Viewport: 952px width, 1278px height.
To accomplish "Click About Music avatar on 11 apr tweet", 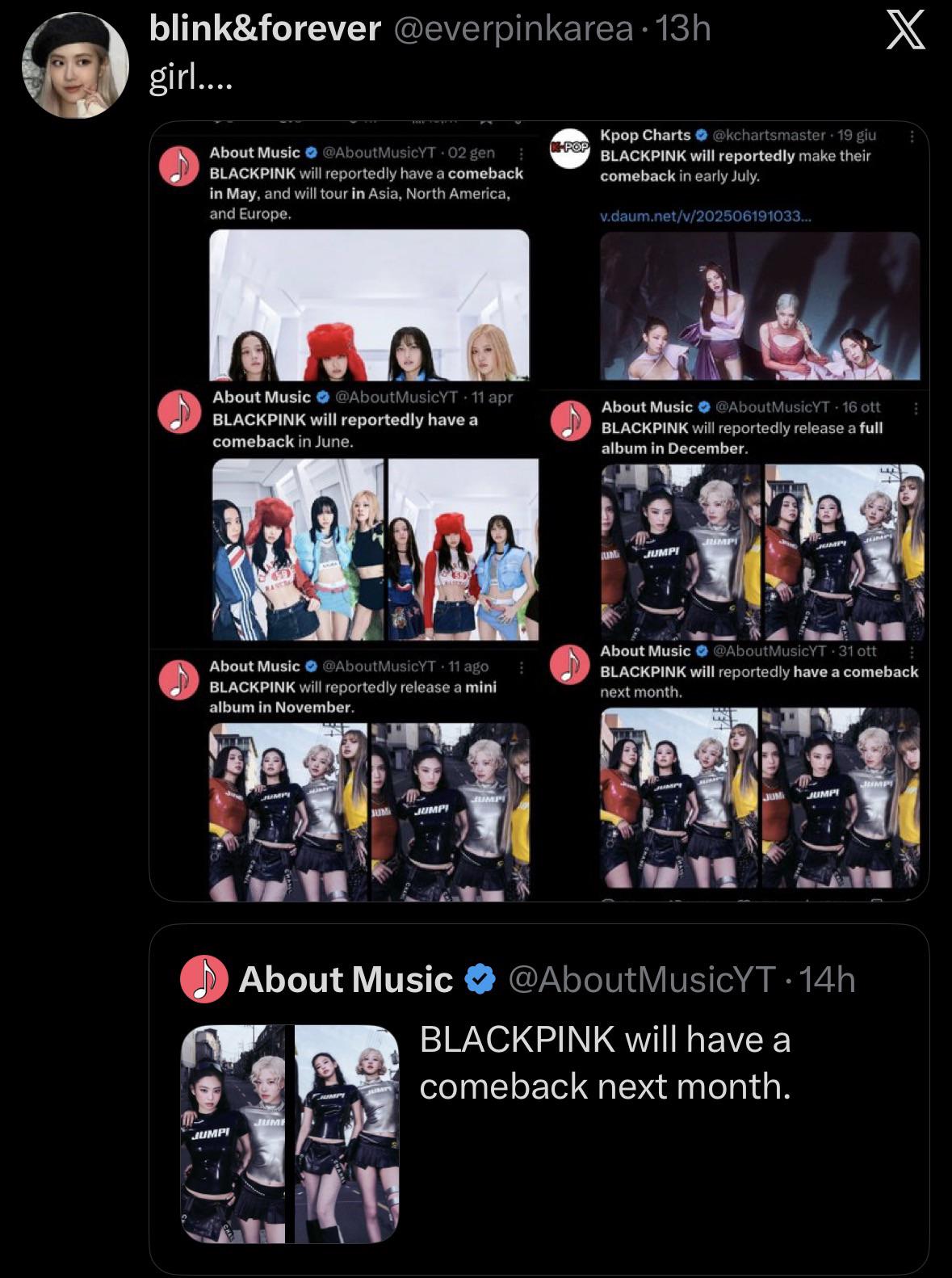I will point(180,412).
